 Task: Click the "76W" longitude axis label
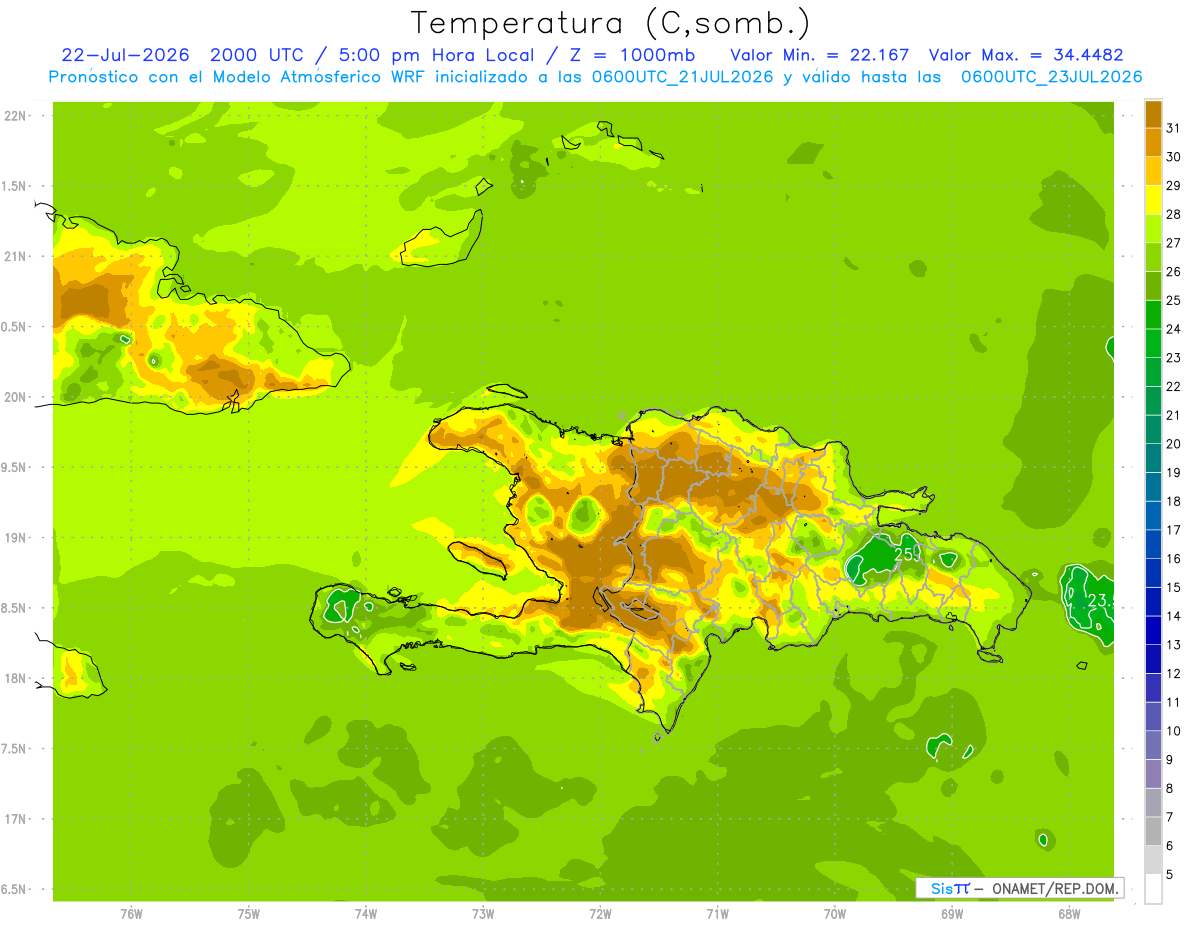[131, 913]
